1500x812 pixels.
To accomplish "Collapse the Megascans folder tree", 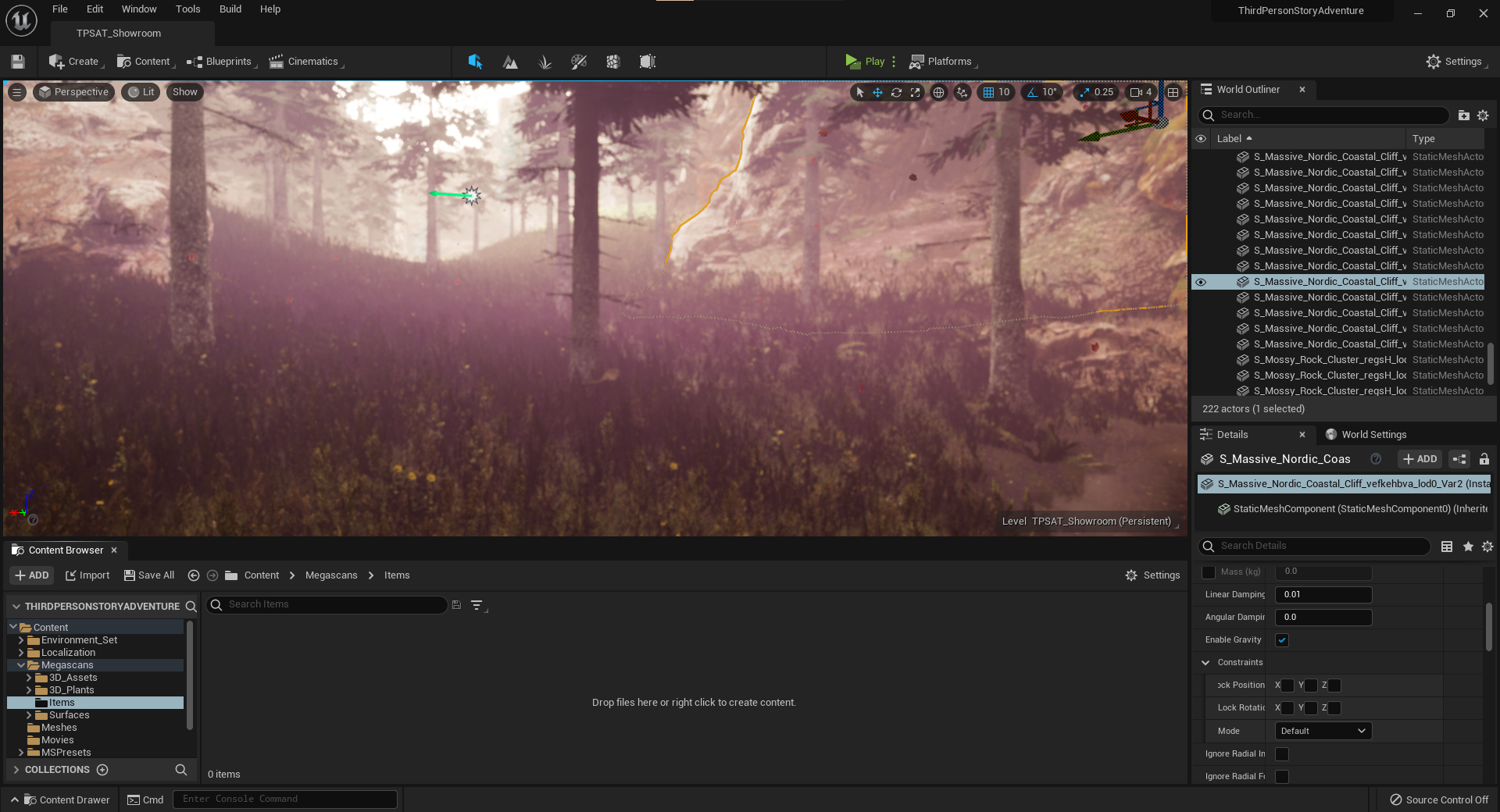I will [21, 665].
